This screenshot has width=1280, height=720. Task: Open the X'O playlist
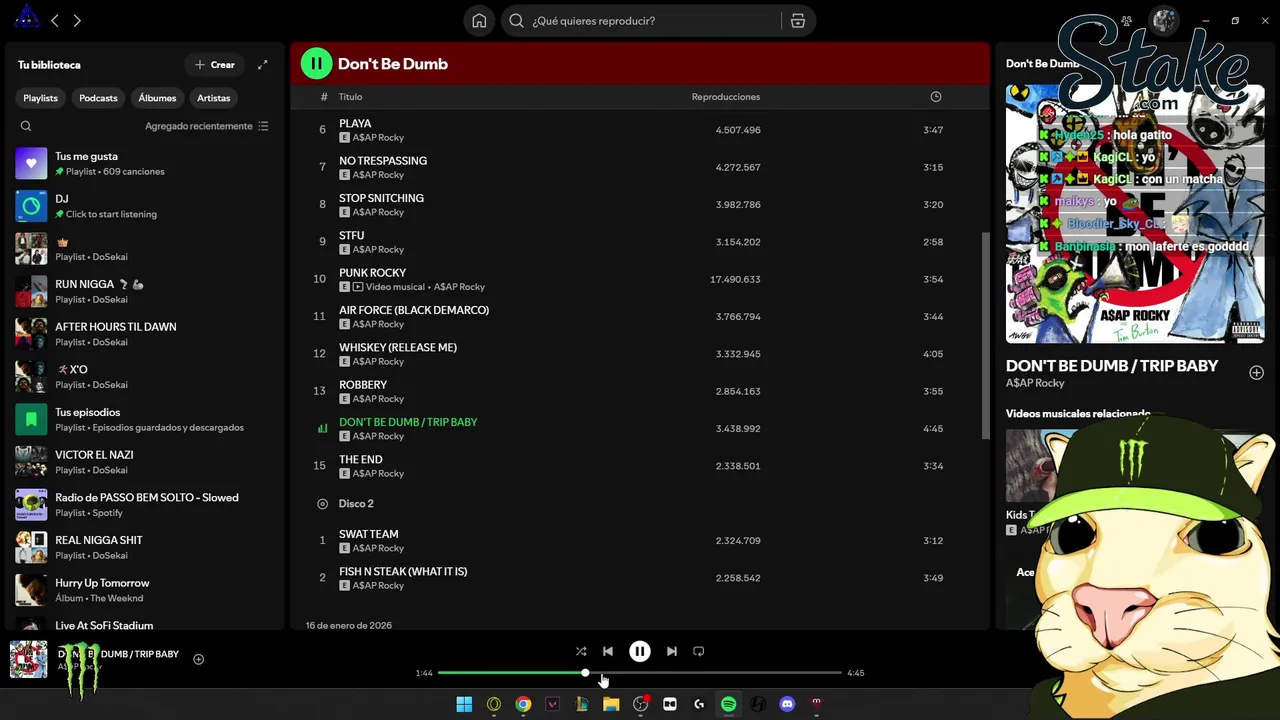143,377
